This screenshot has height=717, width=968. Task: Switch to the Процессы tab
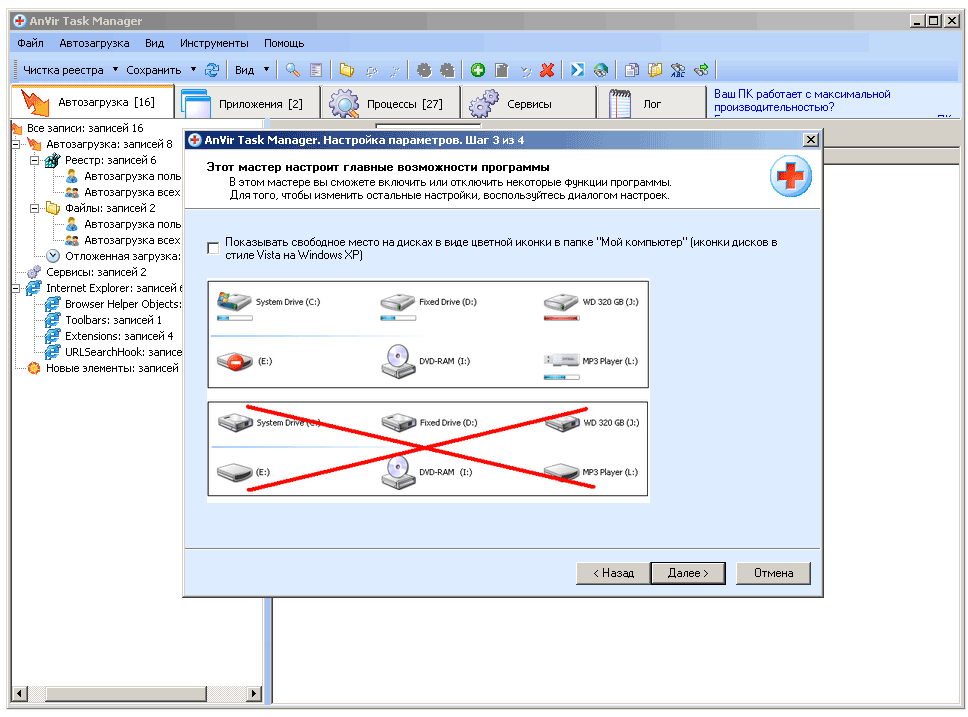(x=390, y=104)
